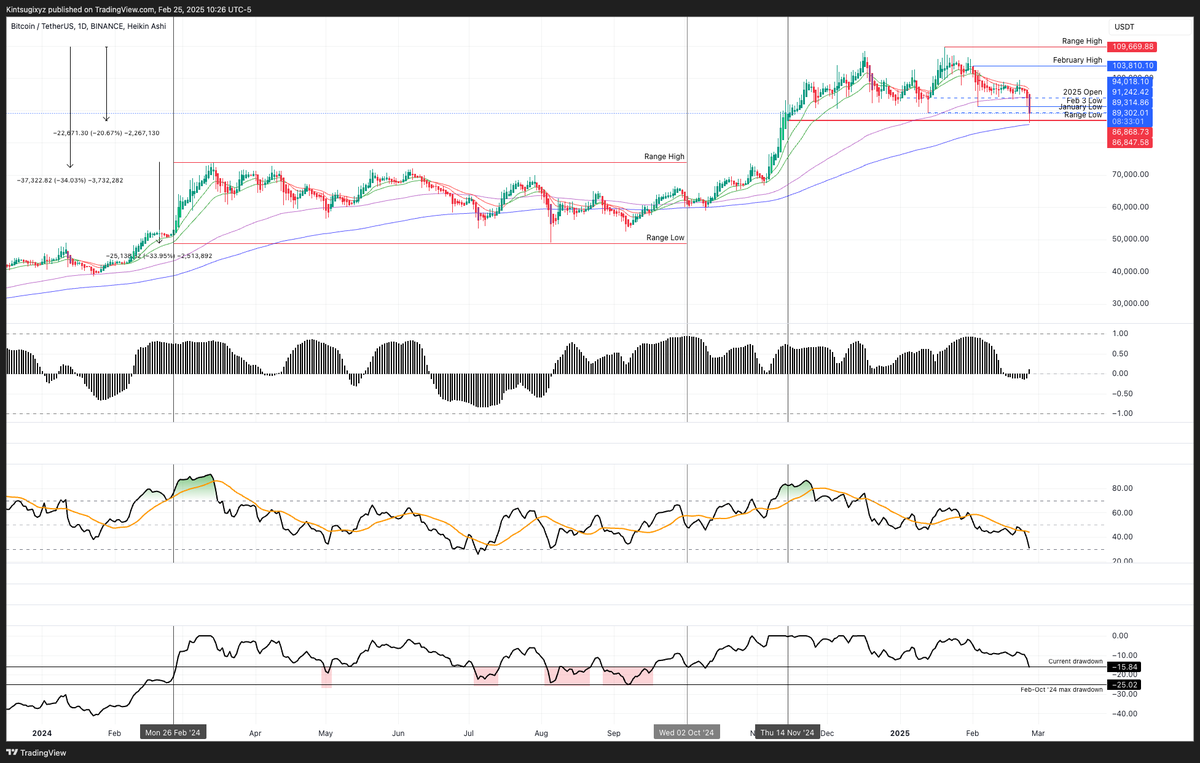This screenshot has height=763, width=1200.
Task: Select the February High line label
Action: (x=1077, y=60)
